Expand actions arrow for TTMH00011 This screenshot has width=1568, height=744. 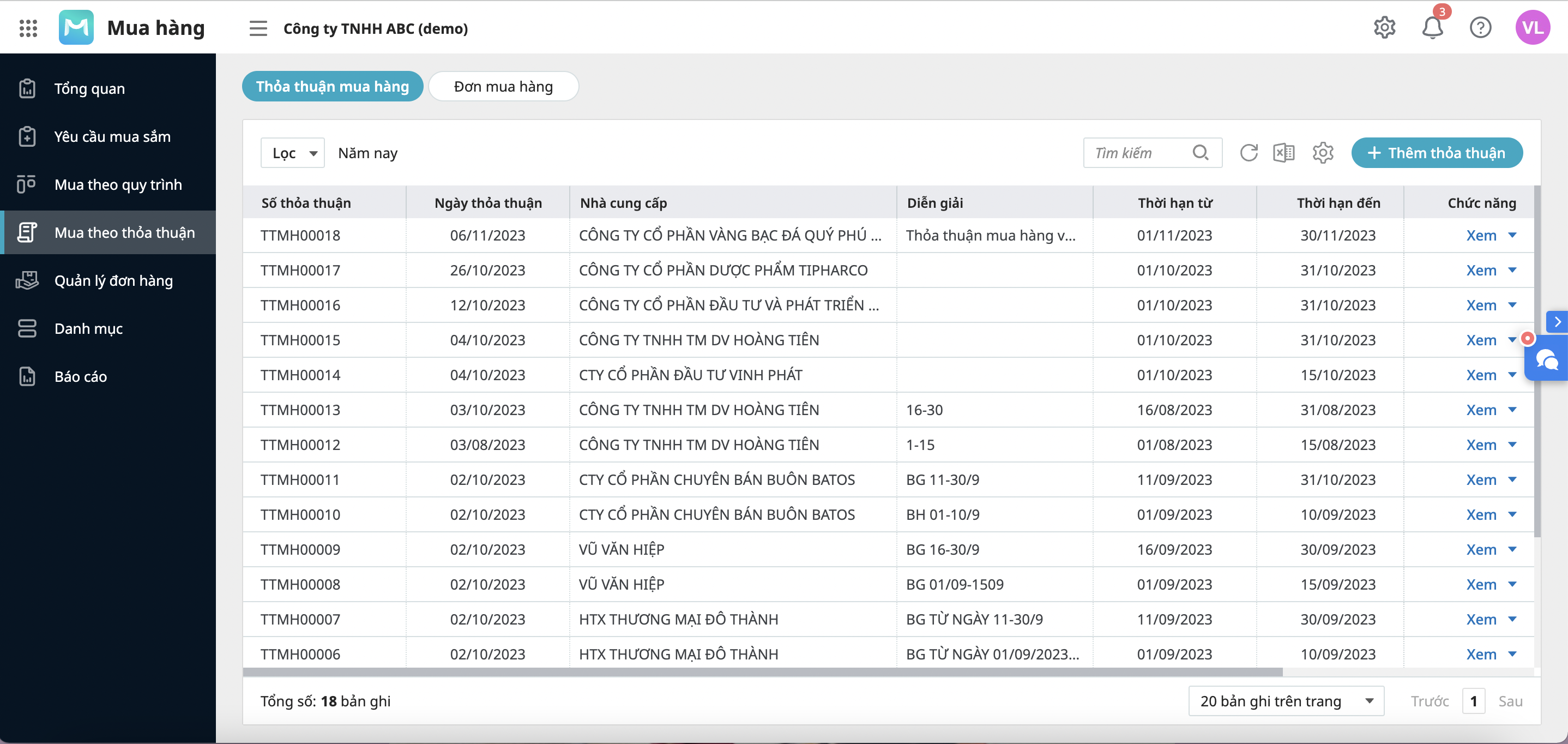(1512, 479)
